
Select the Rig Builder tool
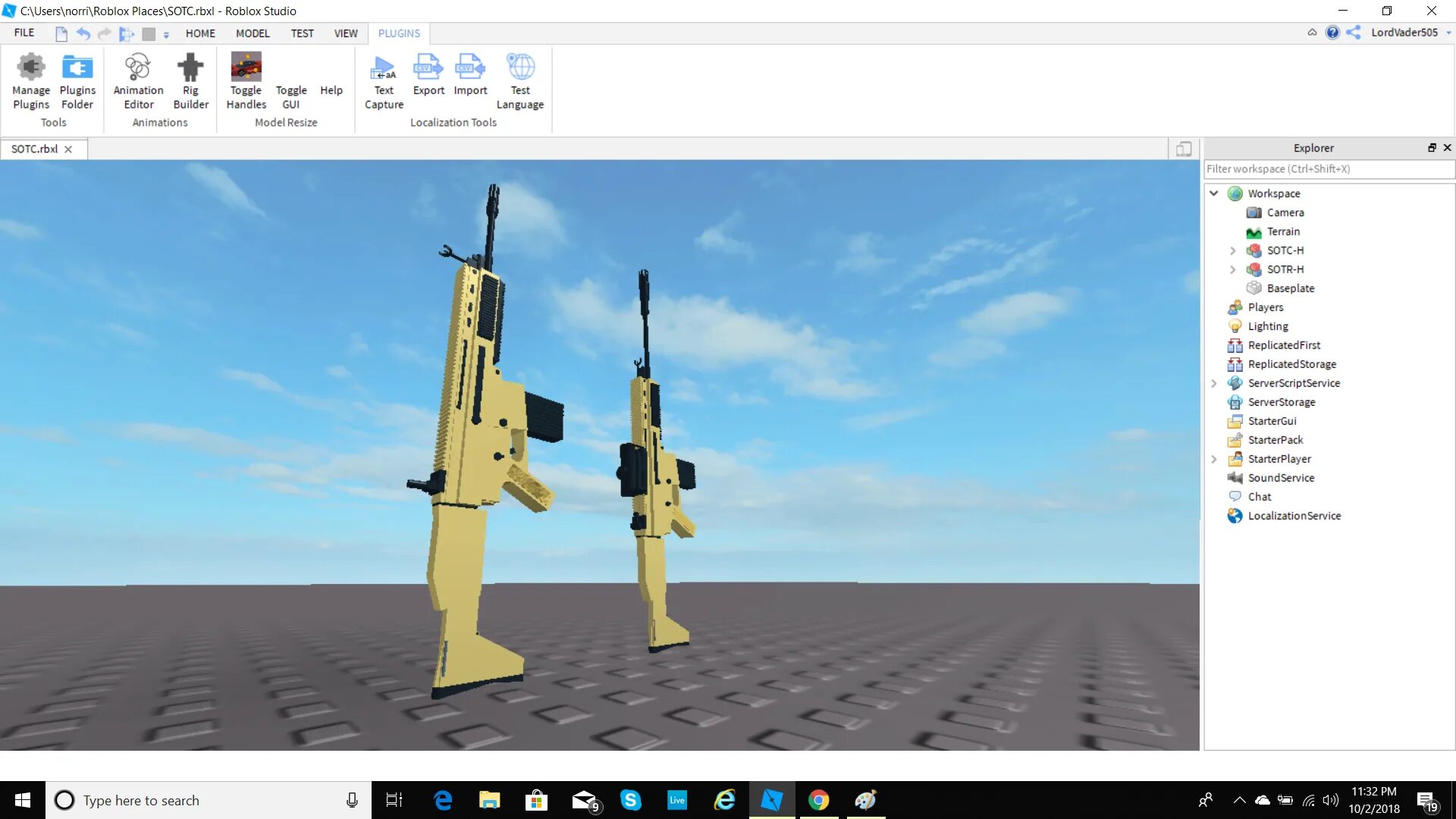[x=190, y=80]
